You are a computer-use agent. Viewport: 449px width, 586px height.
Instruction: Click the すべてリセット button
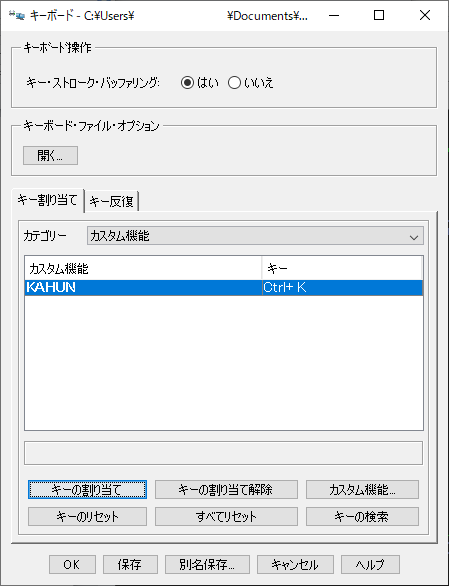pyautogui.click(x=226, y=516)
